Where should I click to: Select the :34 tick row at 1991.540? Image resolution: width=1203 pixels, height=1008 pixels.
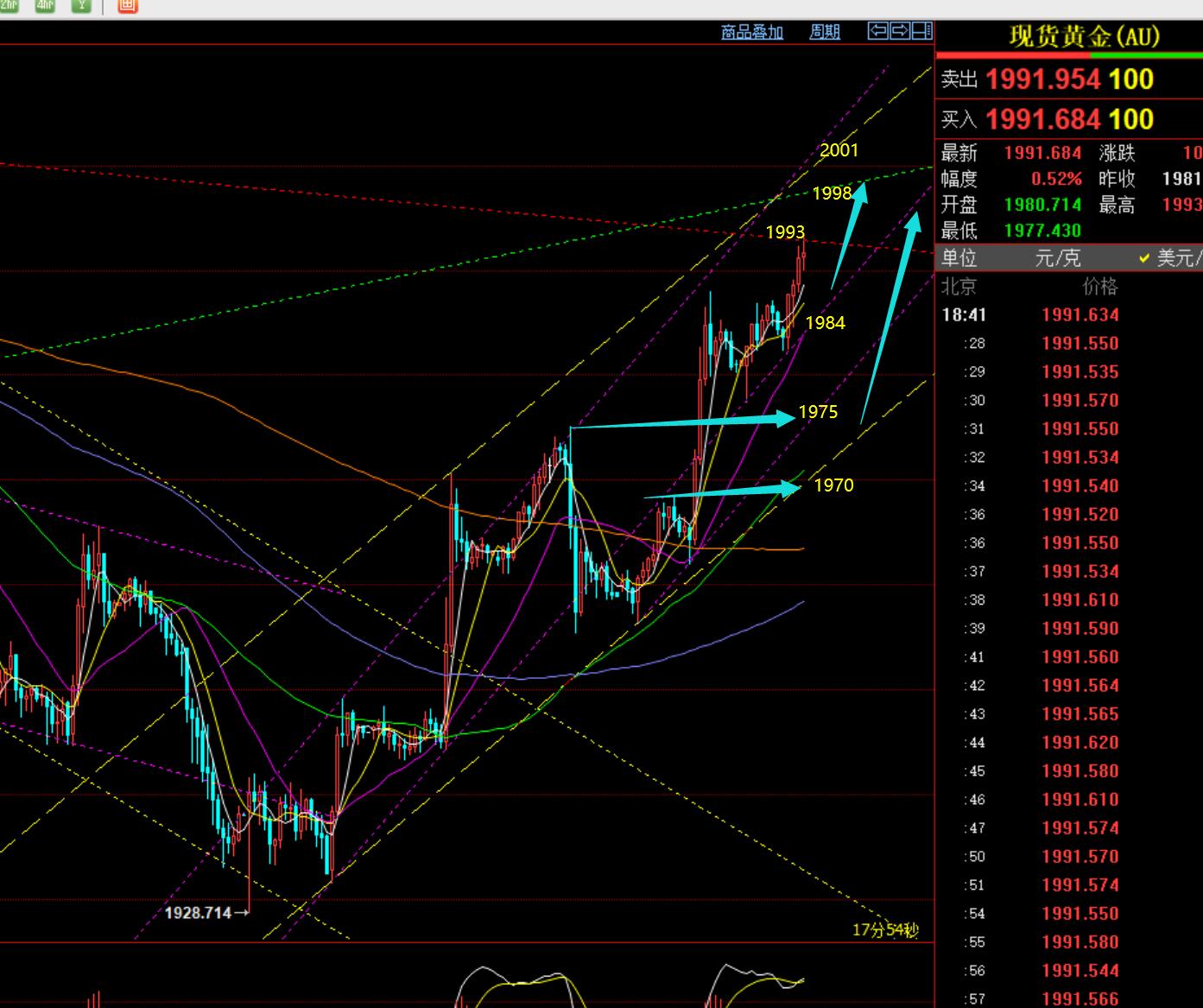tap(1069, 485)
